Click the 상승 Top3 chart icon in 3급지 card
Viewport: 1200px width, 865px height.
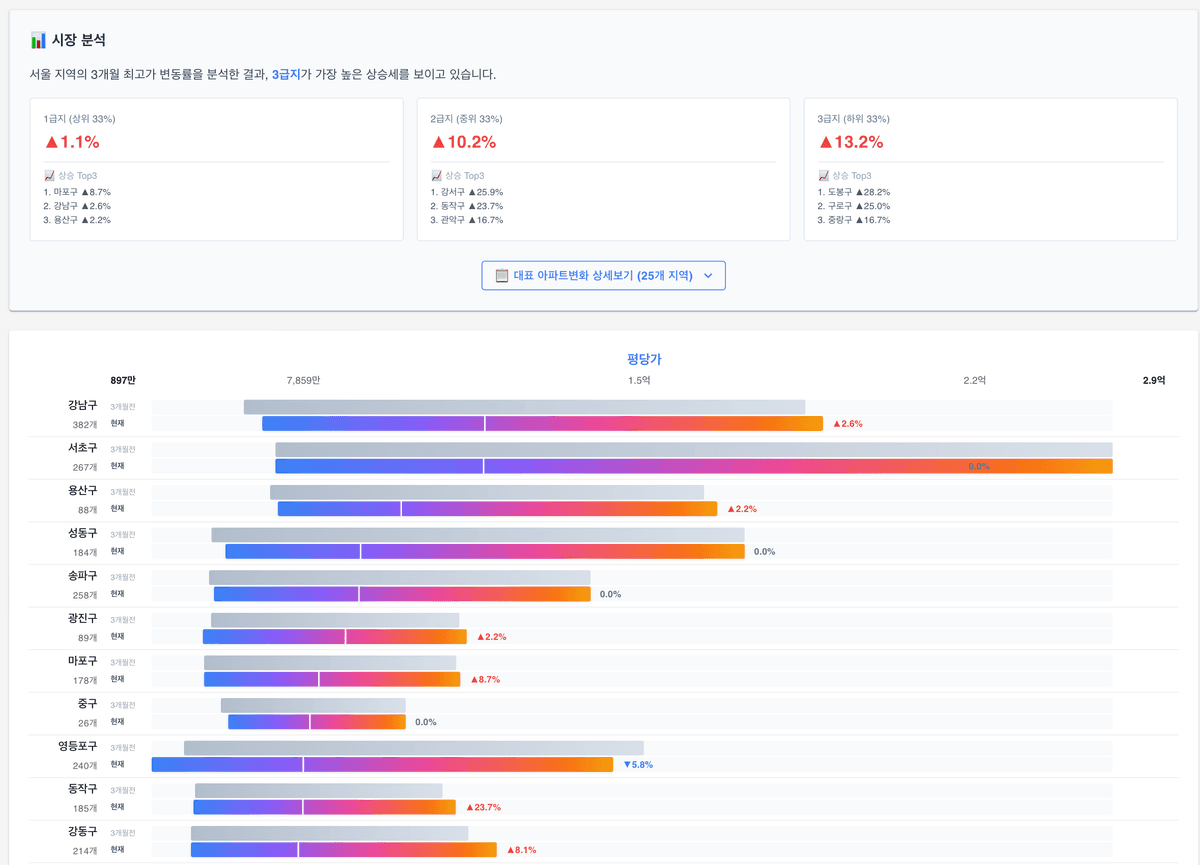823,176
